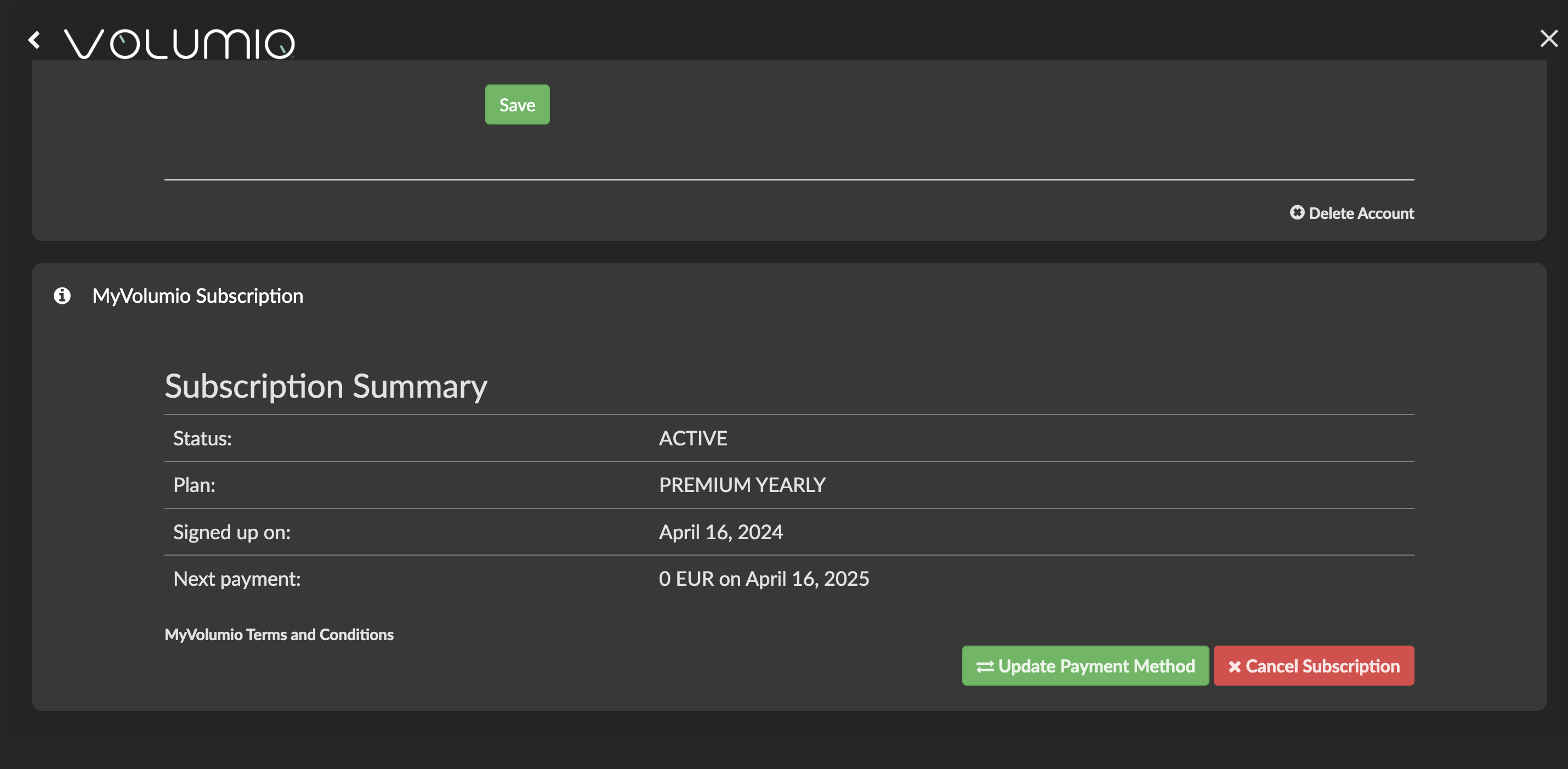Select the ACTIVE status value

[x=692, y=438]
